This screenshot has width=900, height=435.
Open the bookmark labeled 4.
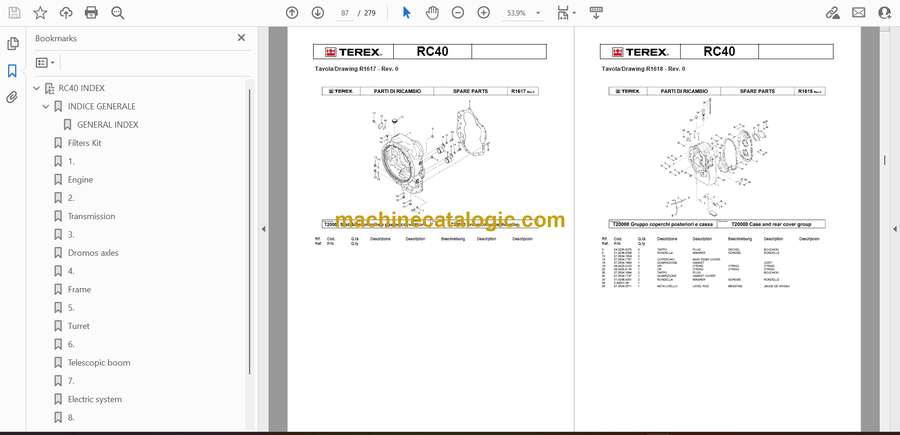71,271
